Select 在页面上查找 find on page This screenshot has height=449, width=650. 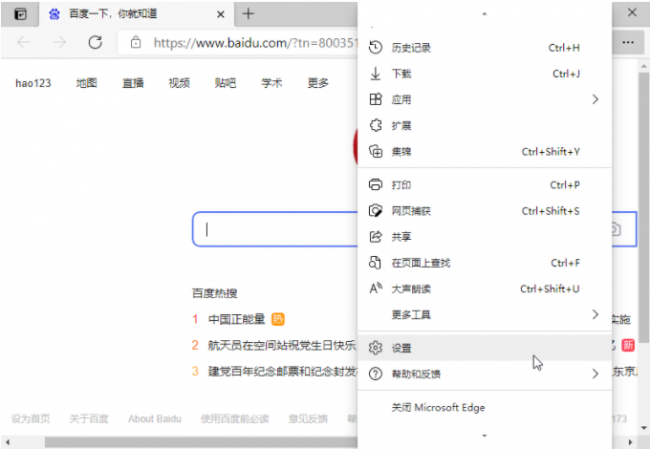coord(485,263)
